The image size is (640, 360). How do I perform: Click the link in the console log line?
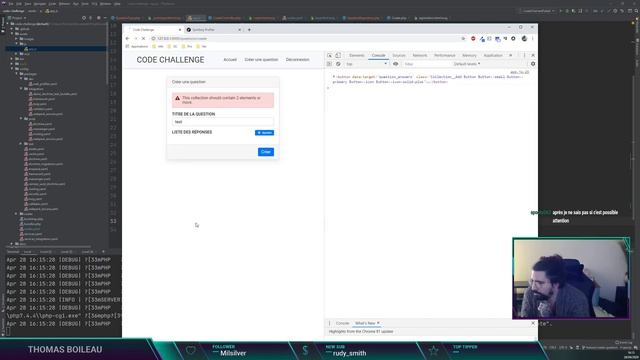[520, 72]
